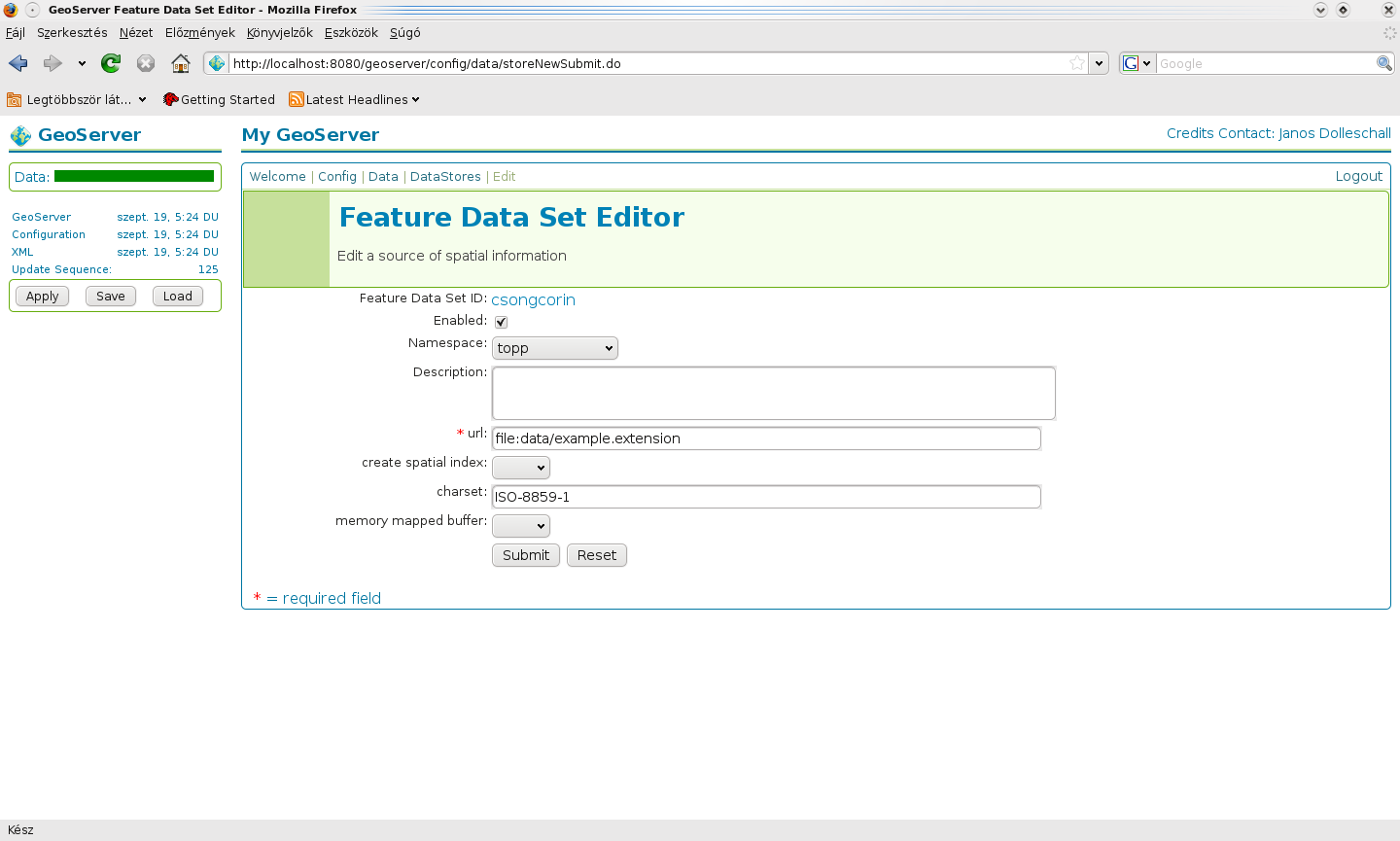
Task: Click the Firefox loading throbber icon
Action: coord(1389,32)
